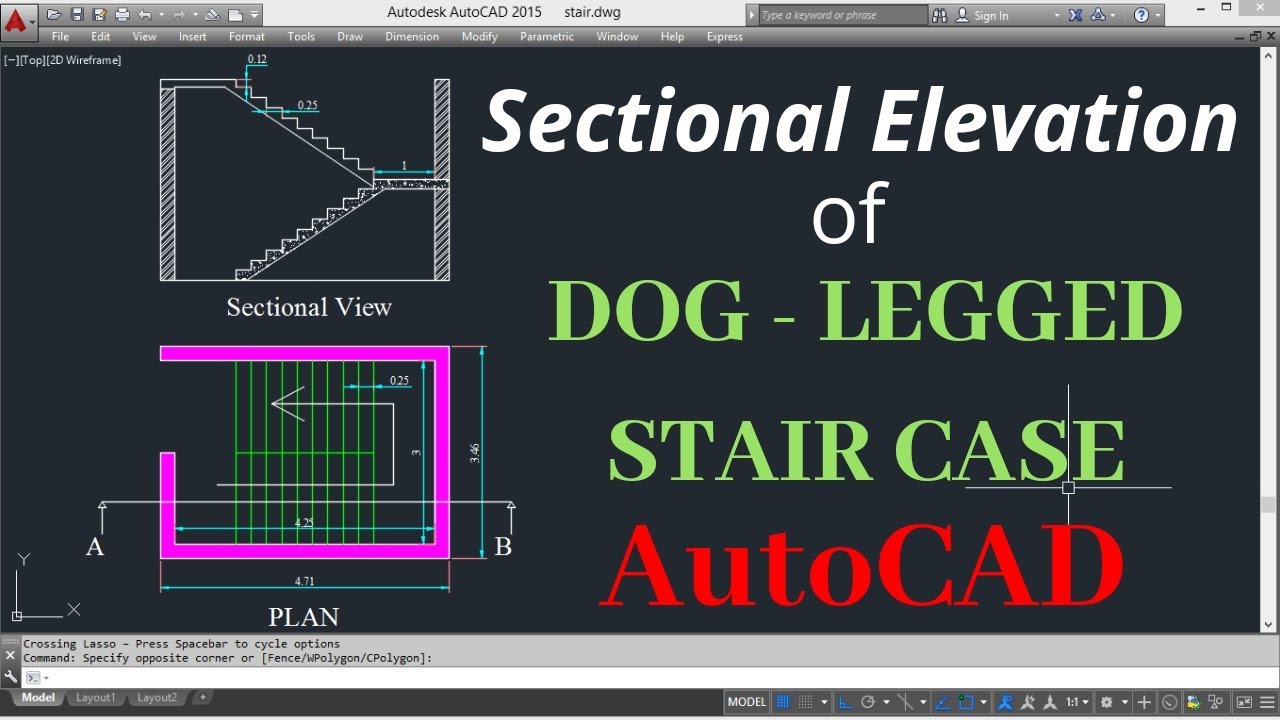The image size is (1280, 720).
Task: Open the File menu
Action: pyautogui.click(x=60, y=37)
